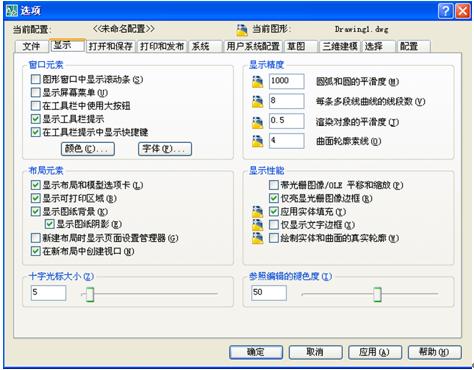The height and width of the screenshot is (370, 474).
Task: Open the 用户系统配置 tab
Action: click(x=253, y=46)
